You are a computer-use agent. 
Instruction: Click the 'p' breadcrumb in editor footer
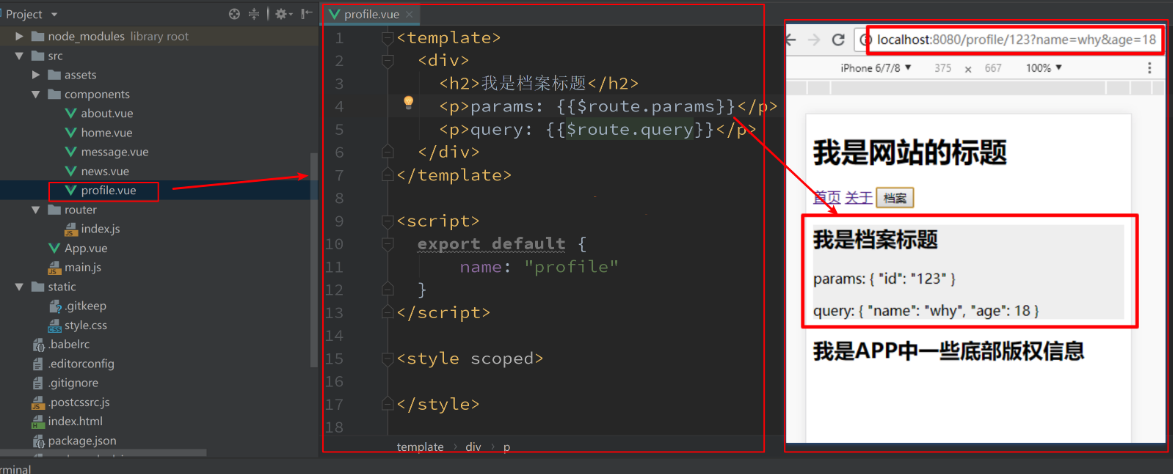[506, 446]
